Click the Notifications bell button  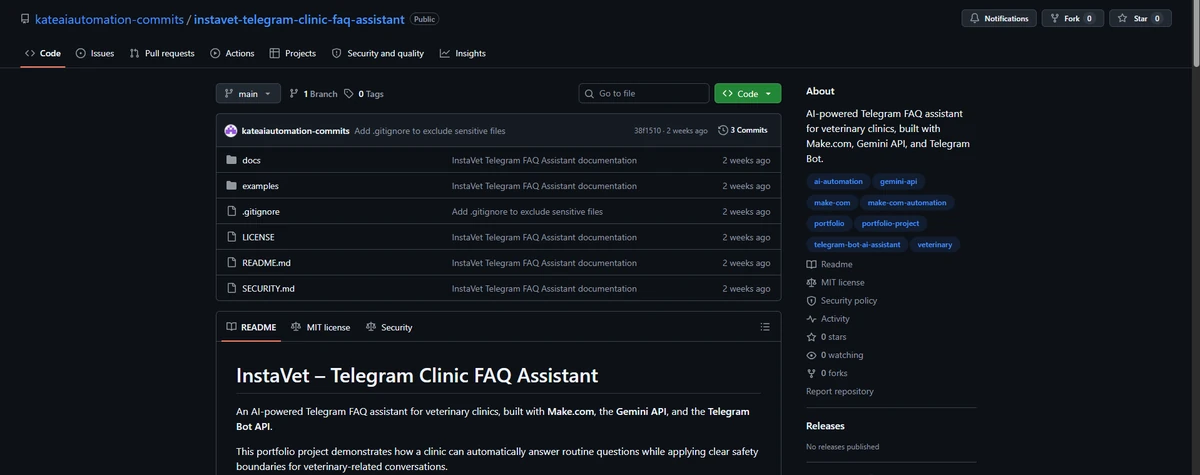999,18
